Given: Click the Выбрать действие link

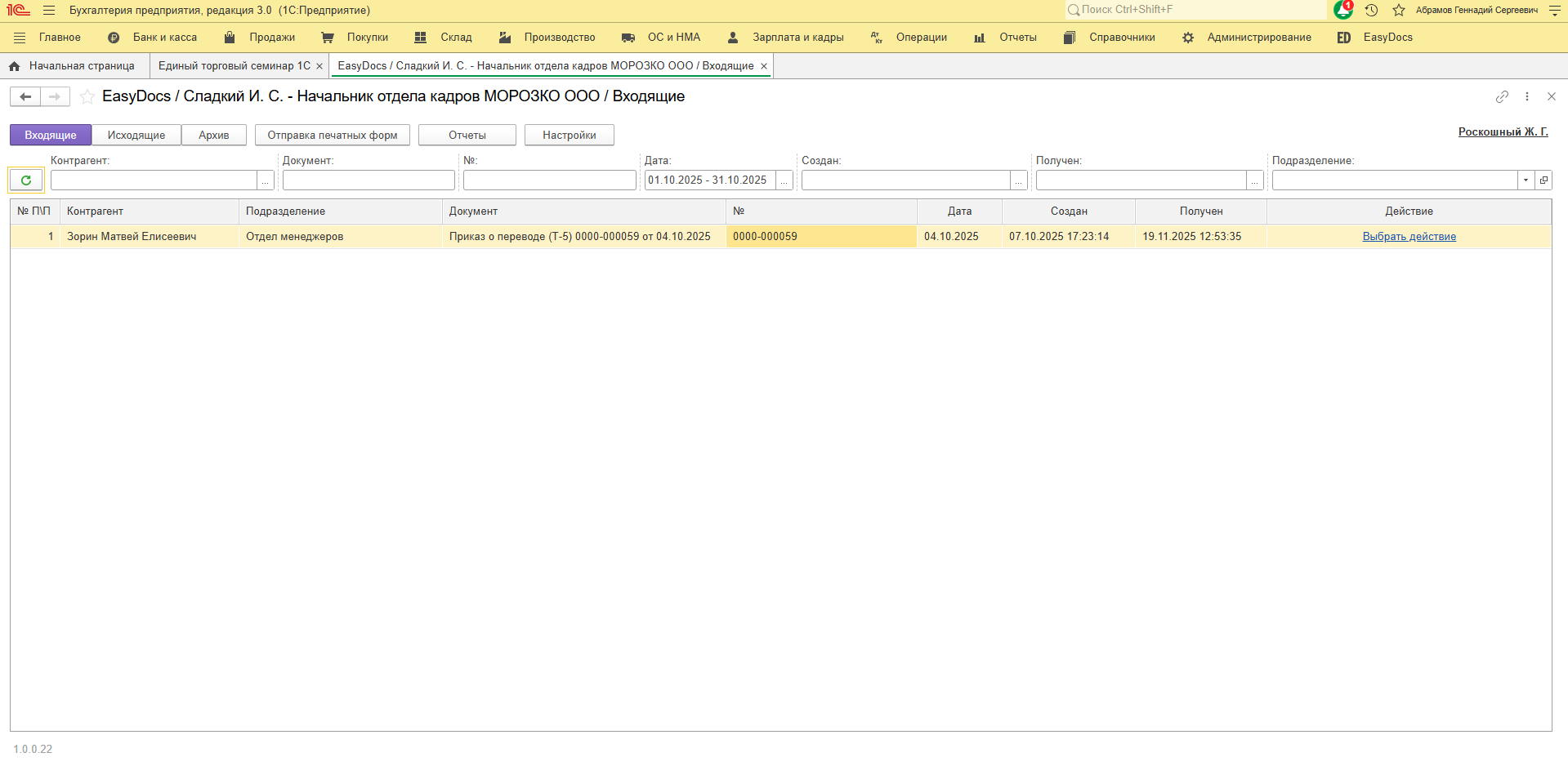Looking at the screenshot, I should pos(1409,237).
